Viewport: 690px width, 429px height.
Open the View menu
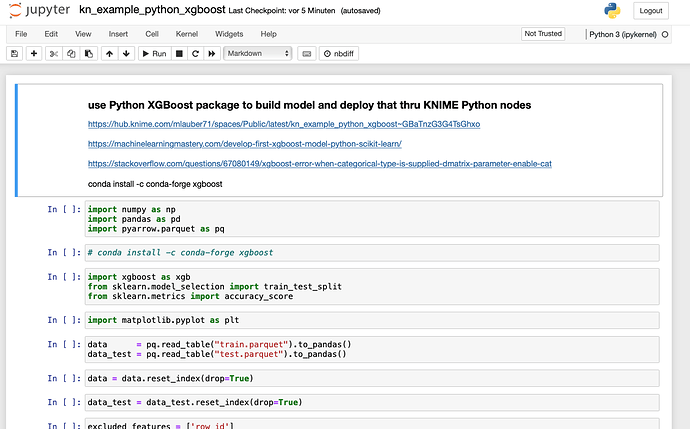[x=83, y=34]
